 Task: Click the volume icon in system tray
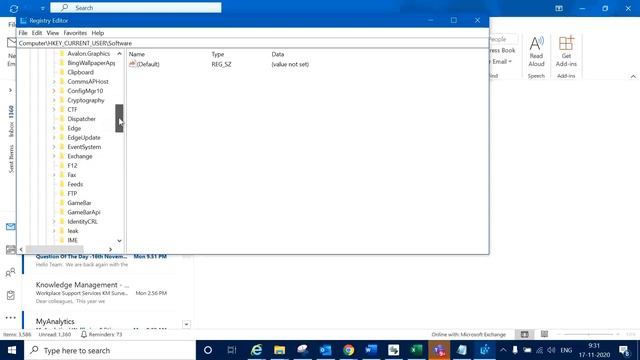[x=551, y=350]
